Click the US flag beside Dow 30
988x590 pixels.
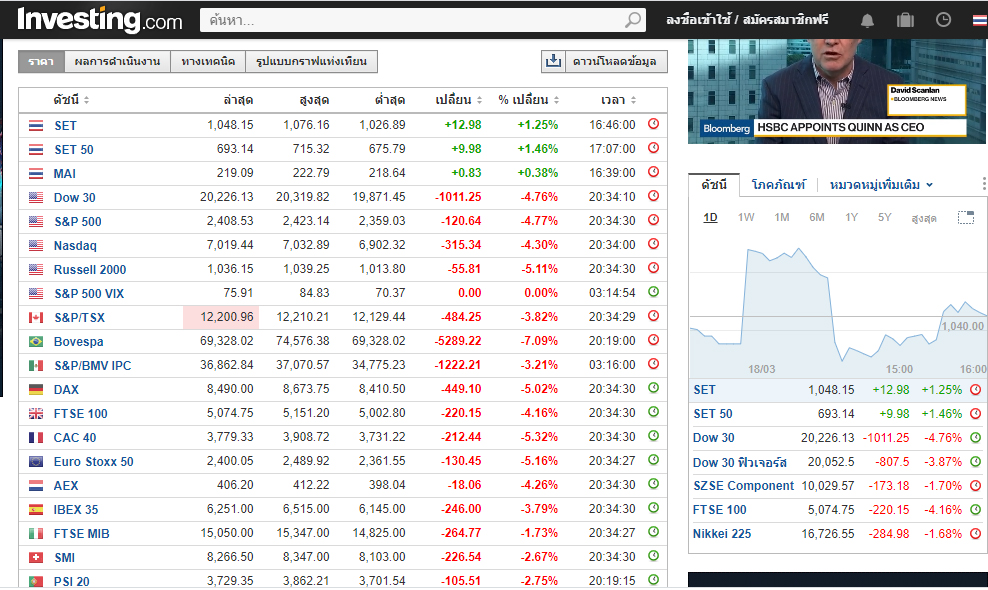[x=36, y=197]
